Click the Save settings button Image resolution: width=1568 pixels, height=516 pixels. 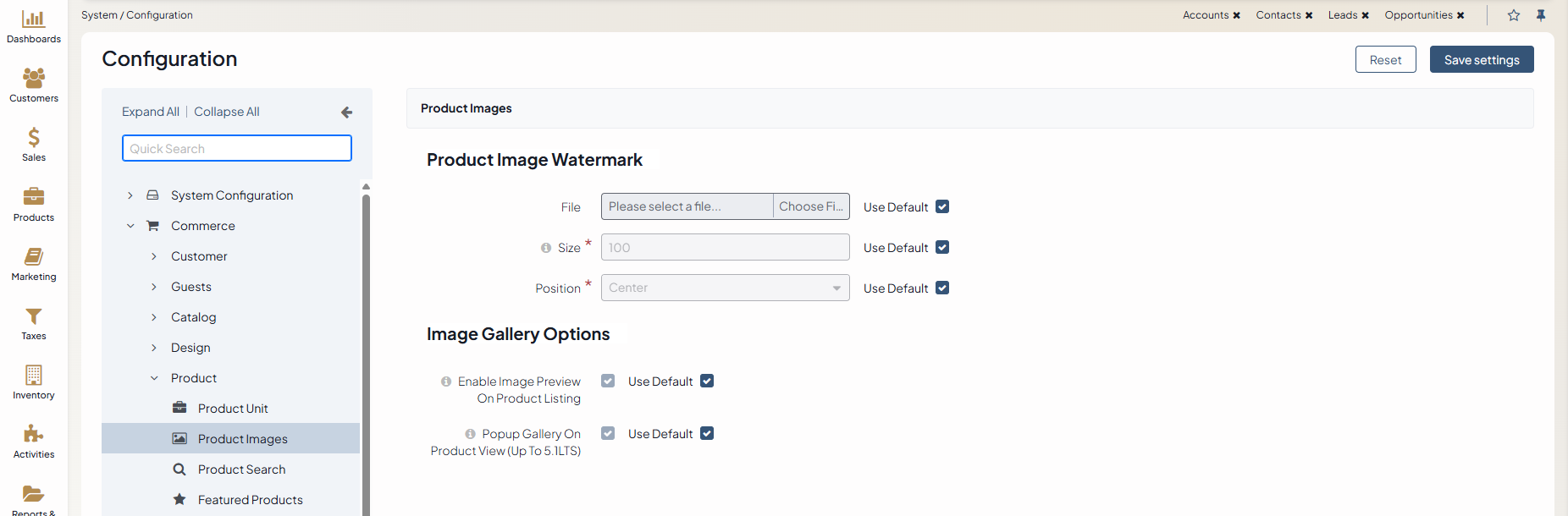(x=1481, y=60)
